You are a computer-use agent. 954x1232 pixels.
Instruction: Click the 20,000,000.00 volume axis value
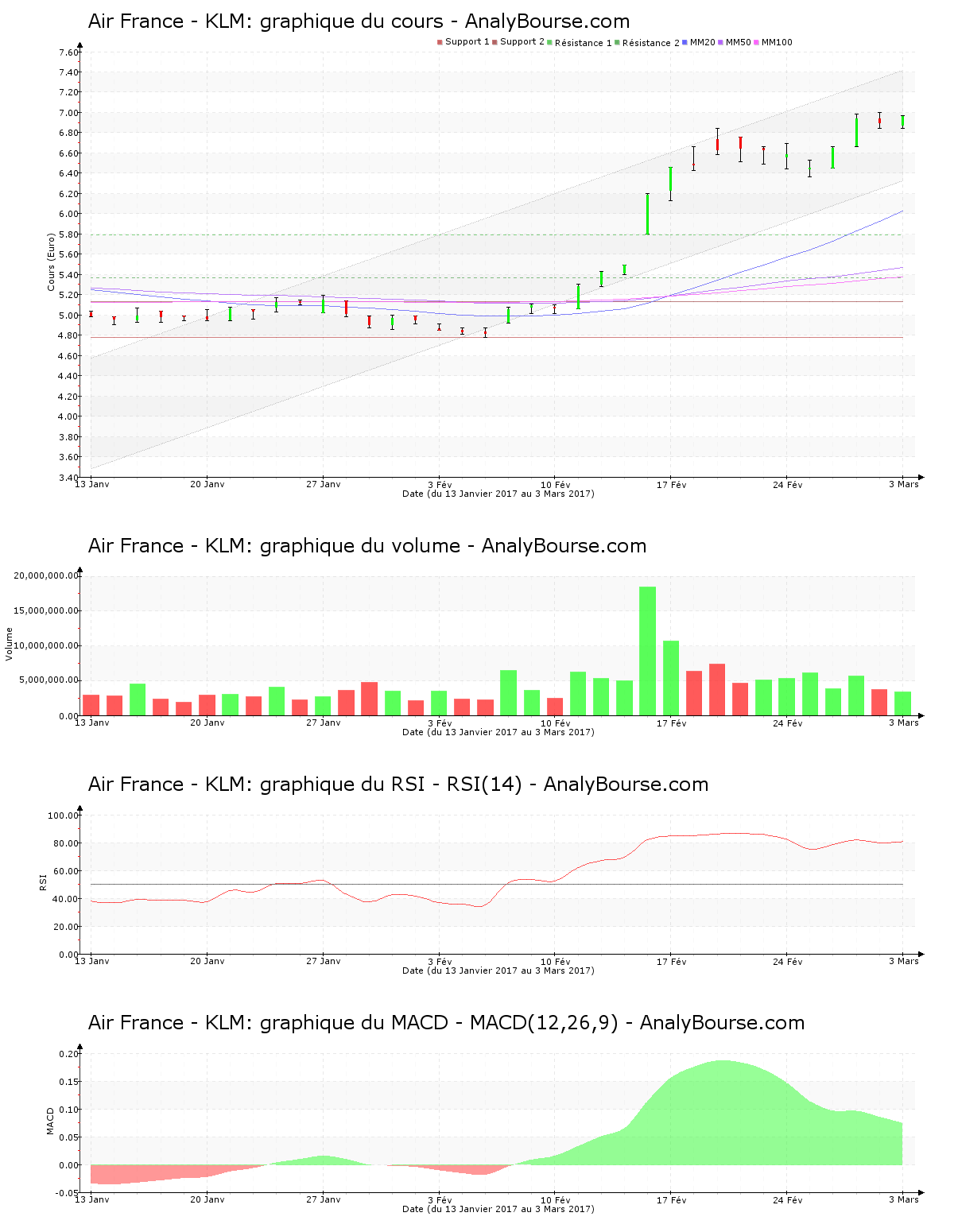47,575
